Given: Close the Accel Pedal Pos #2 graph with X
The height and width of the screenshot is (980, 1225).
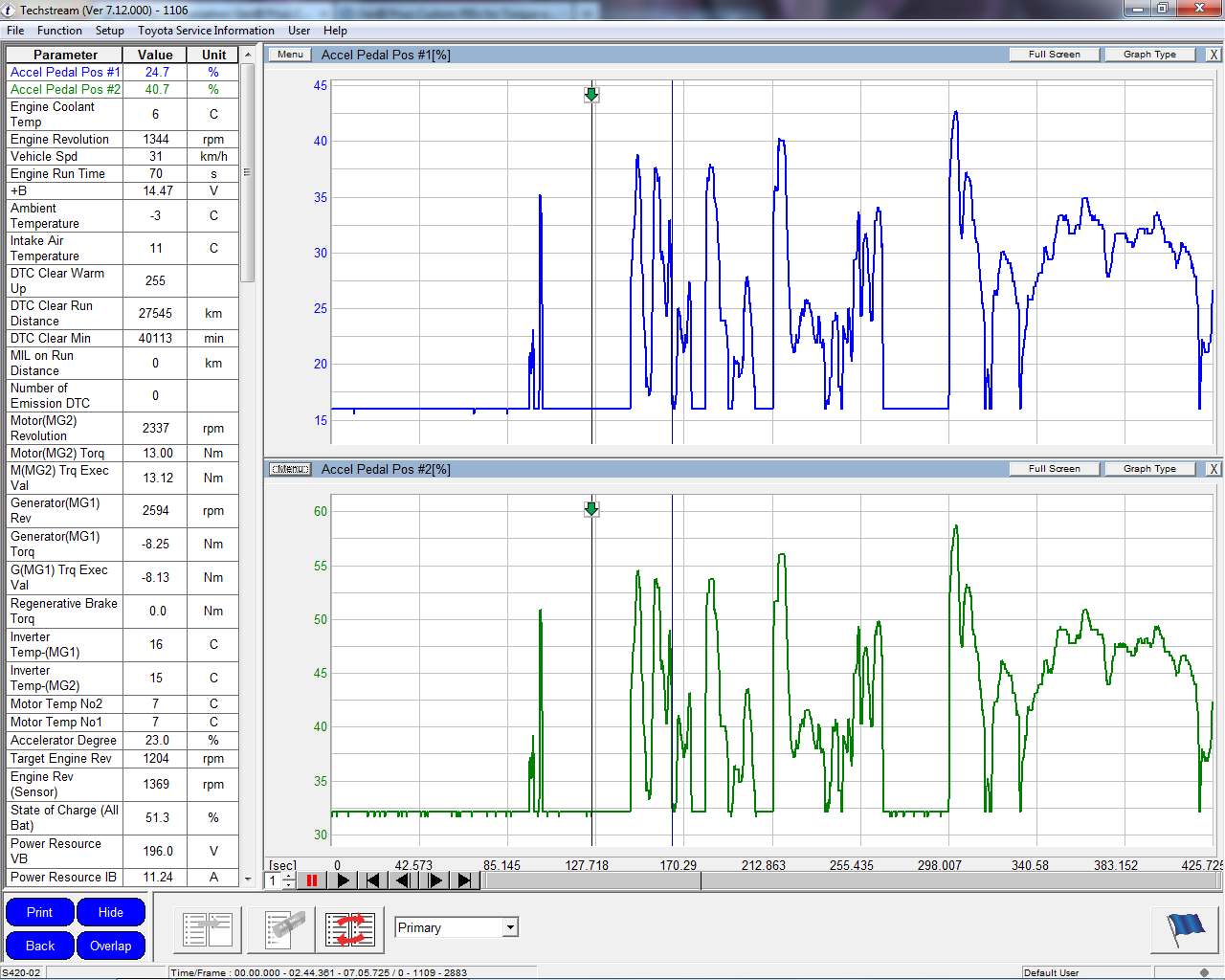Looking at the screenshot, I should [x=1214, y=469].
